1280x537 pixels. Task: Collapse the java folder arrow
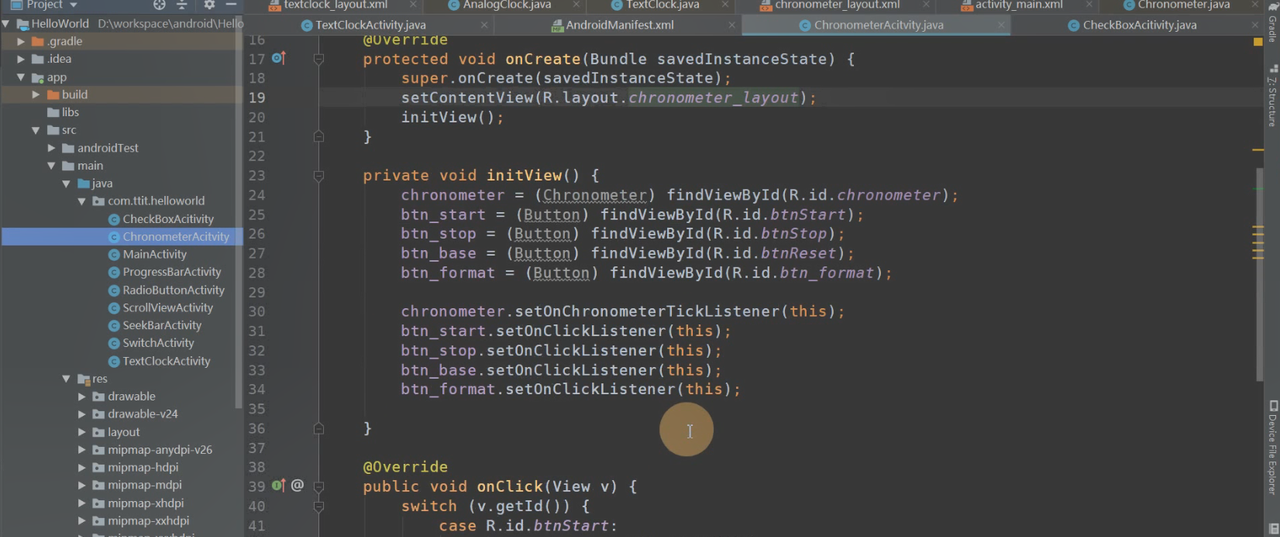(67, 184)
